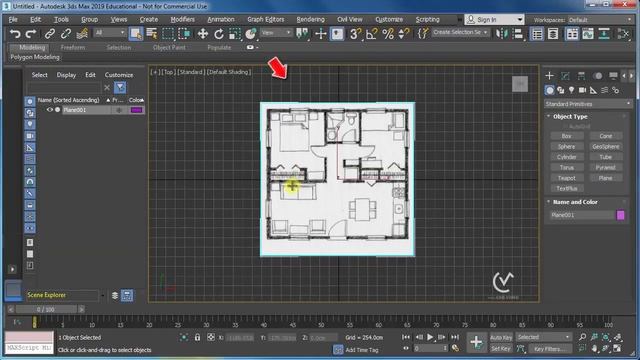Open Modify tab in command panel
This screenshot has height=360, width=640.
click(565, 76)
